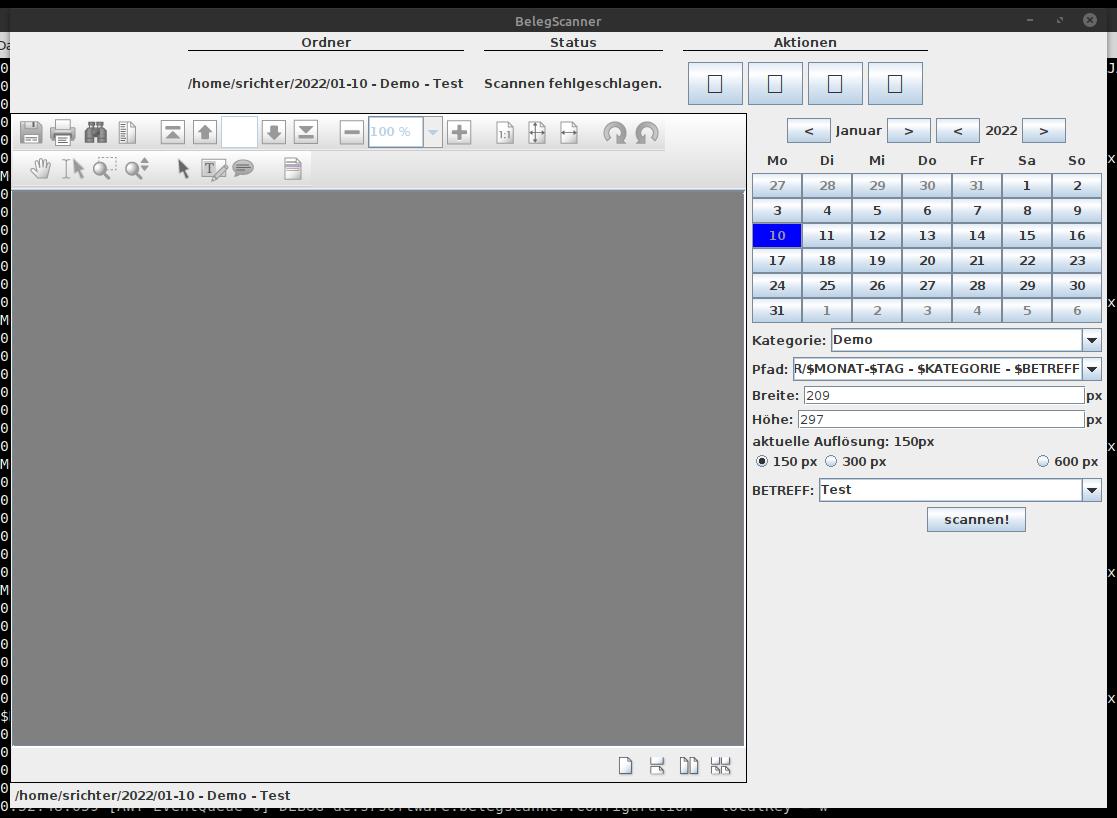Expand the zoom percentage dropdown
Viewport: 1117px width, 818px height.
coord(433,132)
